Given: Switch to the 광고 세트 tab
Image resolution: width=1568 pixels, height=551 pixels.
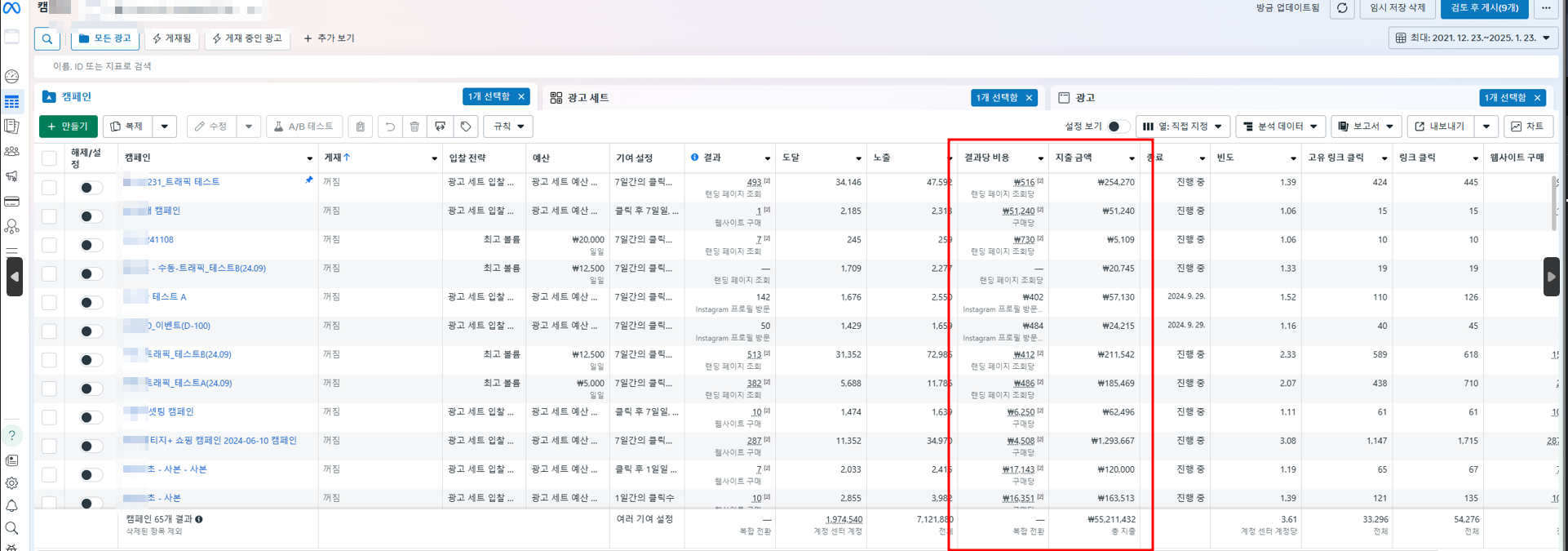Looking at the screenshot, I should [587, 98].
